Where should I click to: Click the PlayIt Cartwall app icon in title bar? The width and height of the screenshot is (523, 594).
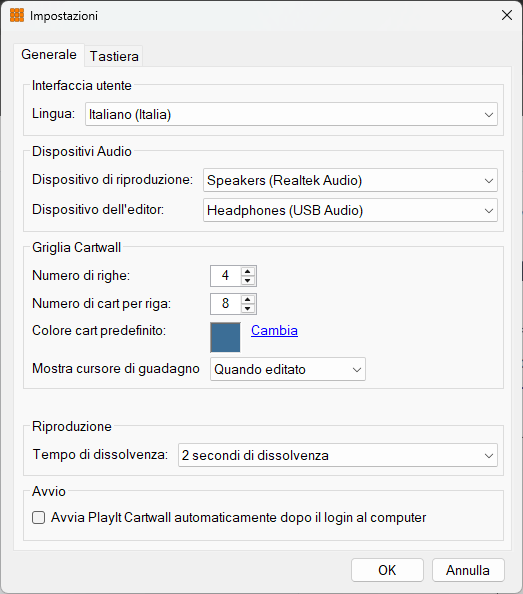pyautogui.click(x=17, y=16)
